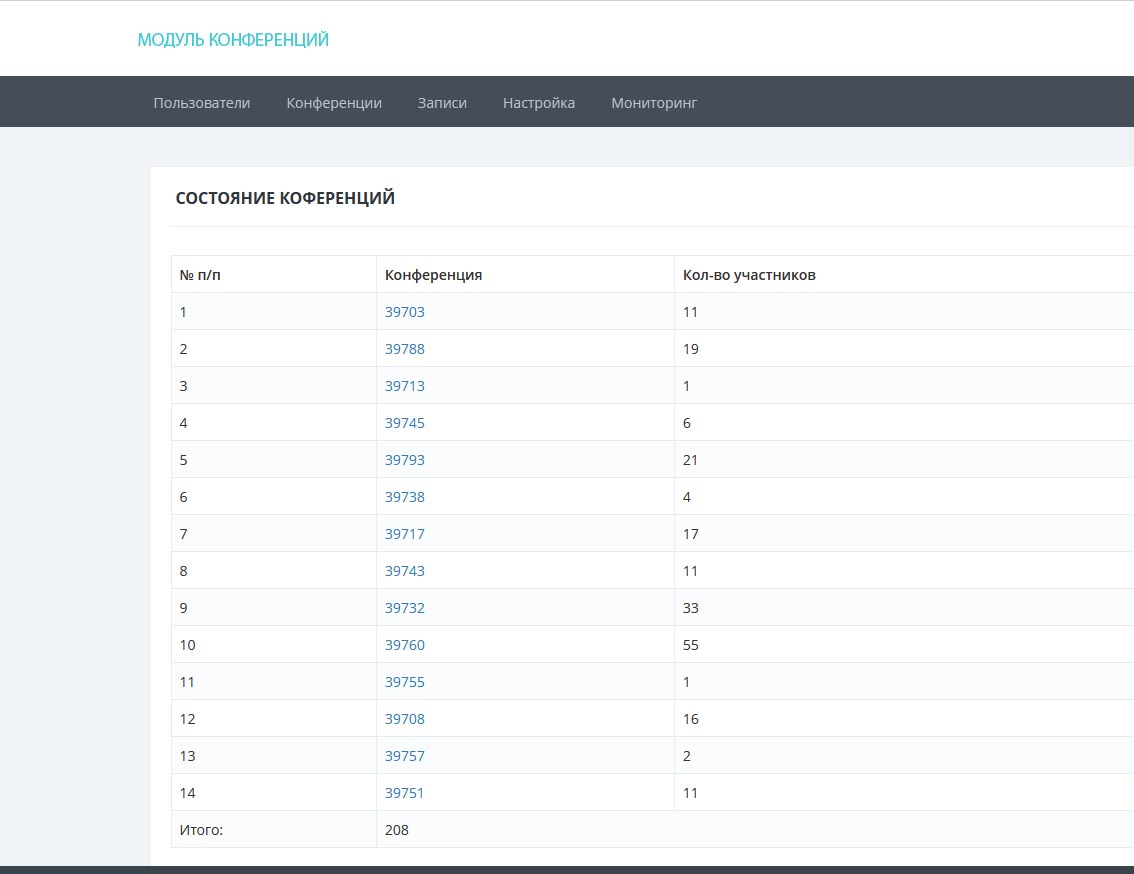This screenshot has width=1134, height=874.
Task: Click participant count 16 for 39708
Action: coord(691,718)
